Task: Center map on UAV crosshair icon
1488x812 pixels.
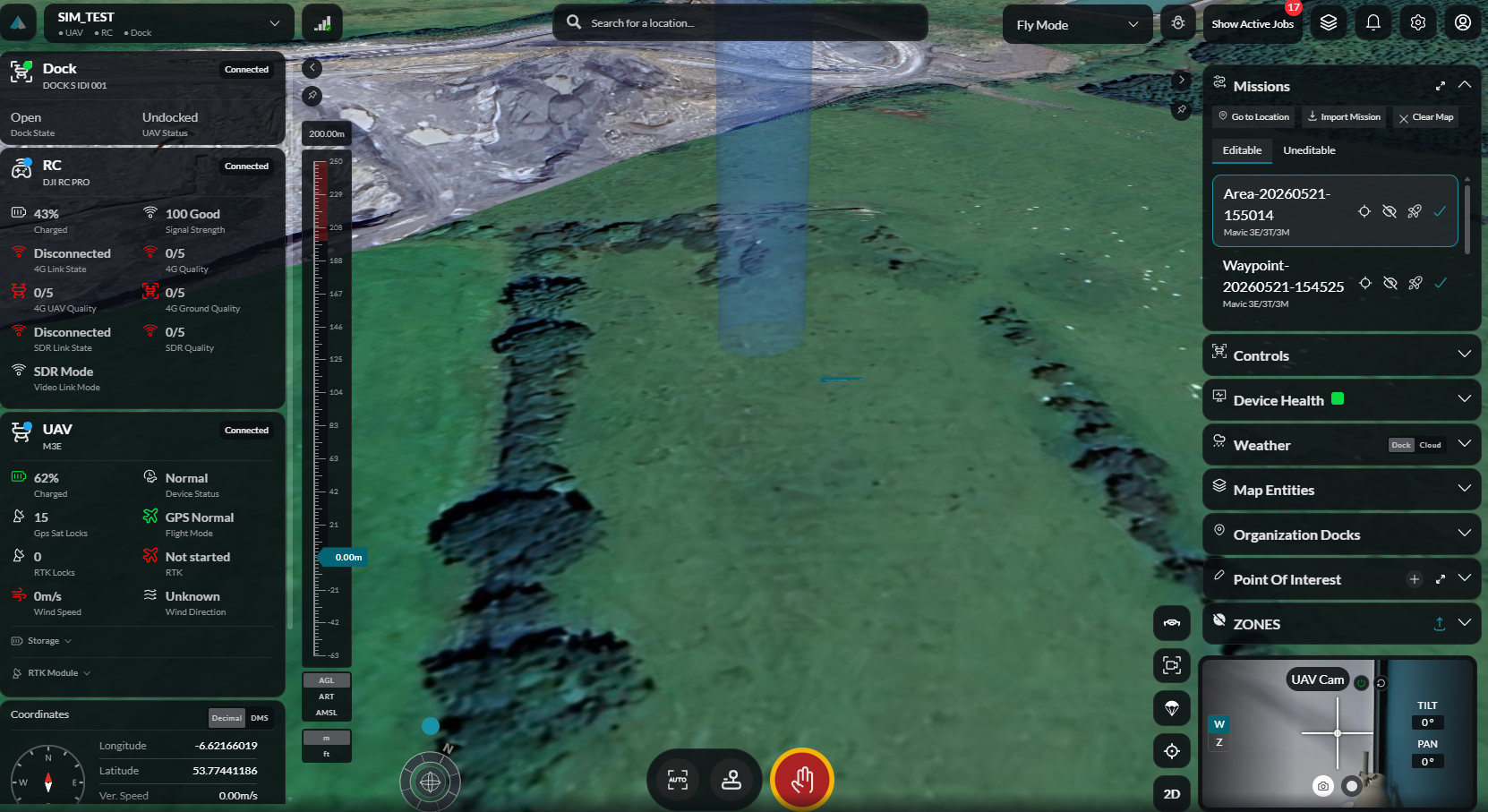Action: pos(1172,751)
